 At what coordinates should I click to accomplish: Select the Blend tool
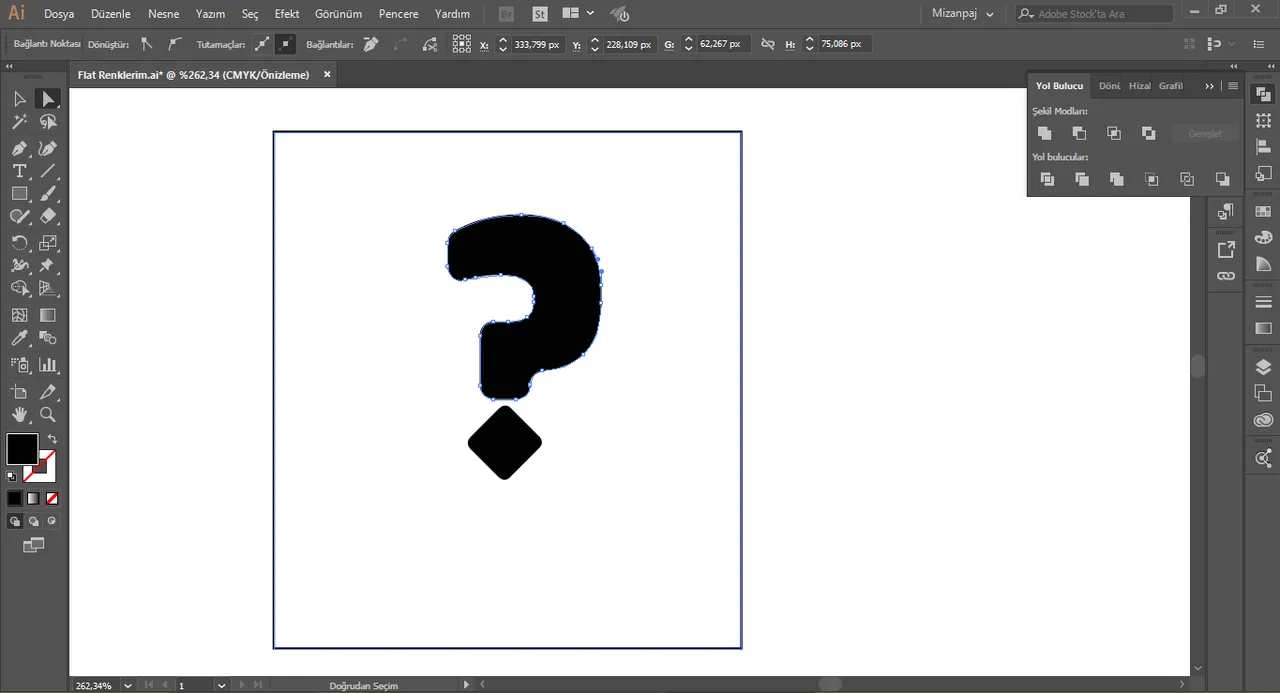(x=48, y=339)
